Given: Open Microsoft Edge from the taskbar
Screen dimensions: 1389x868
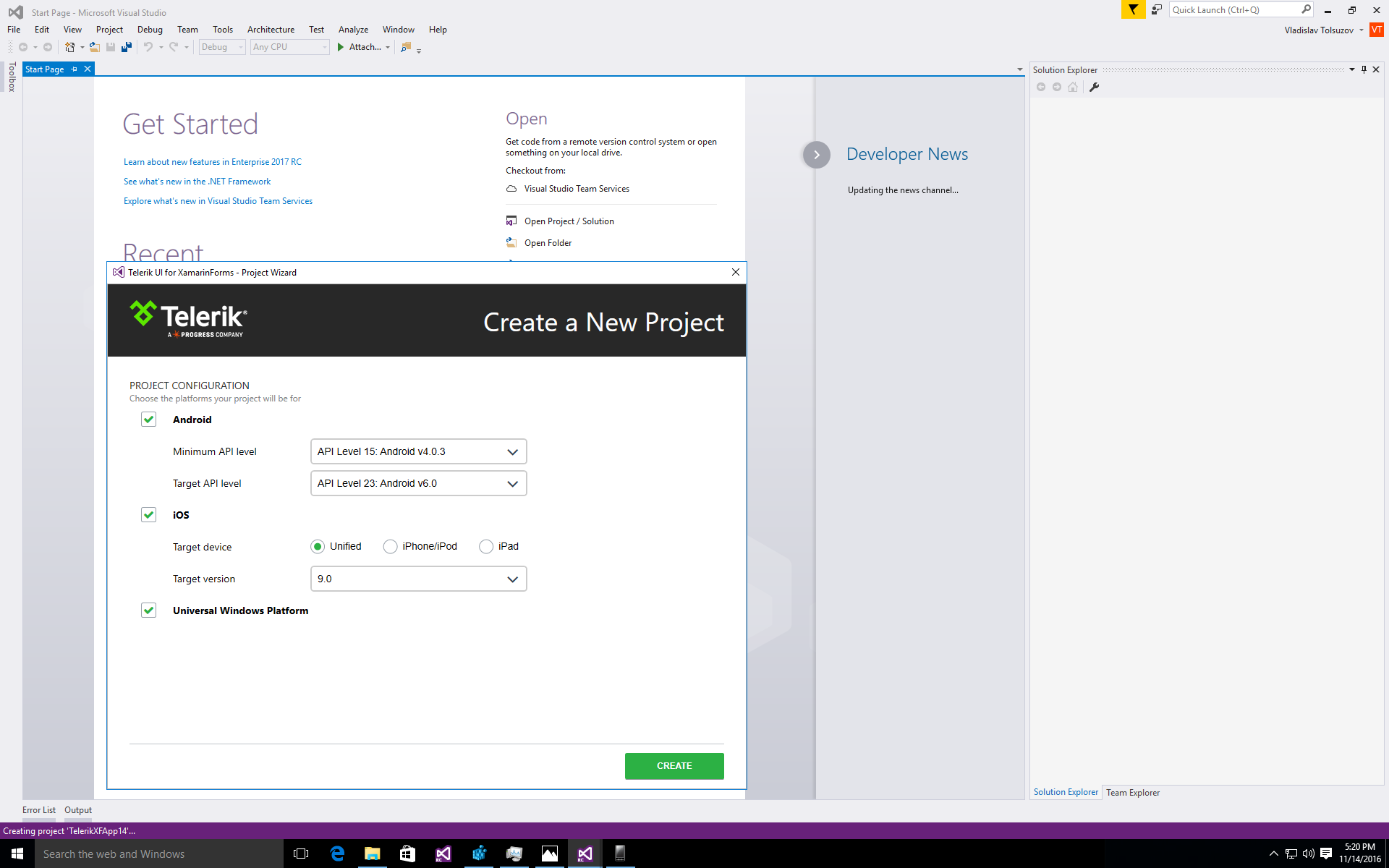Looking at the screenshot, I should click(x=337, y=854).
